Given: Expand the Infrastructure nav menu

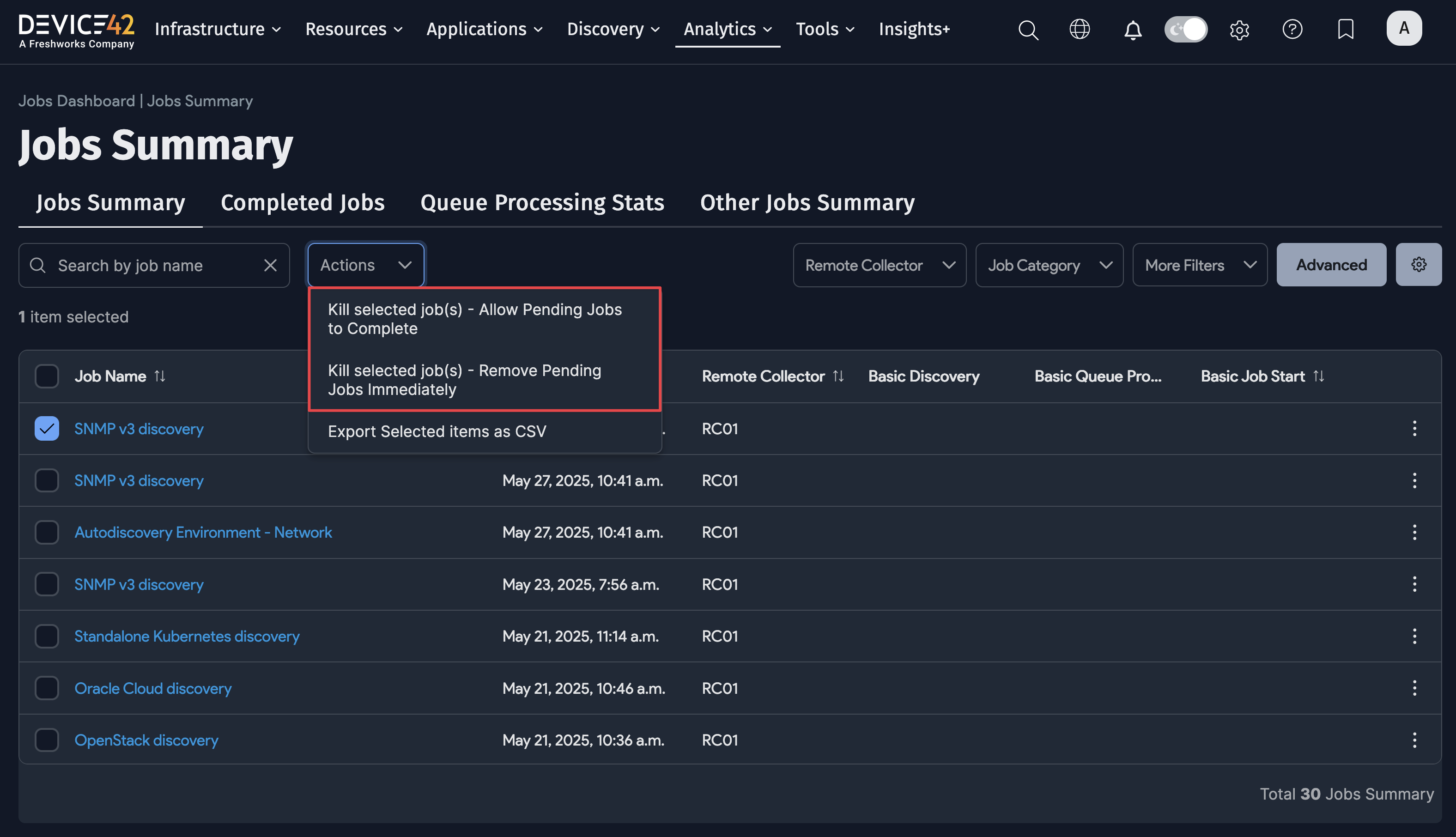Looking at the screenshot, I should pyautogui.click(x=218, y=29).
